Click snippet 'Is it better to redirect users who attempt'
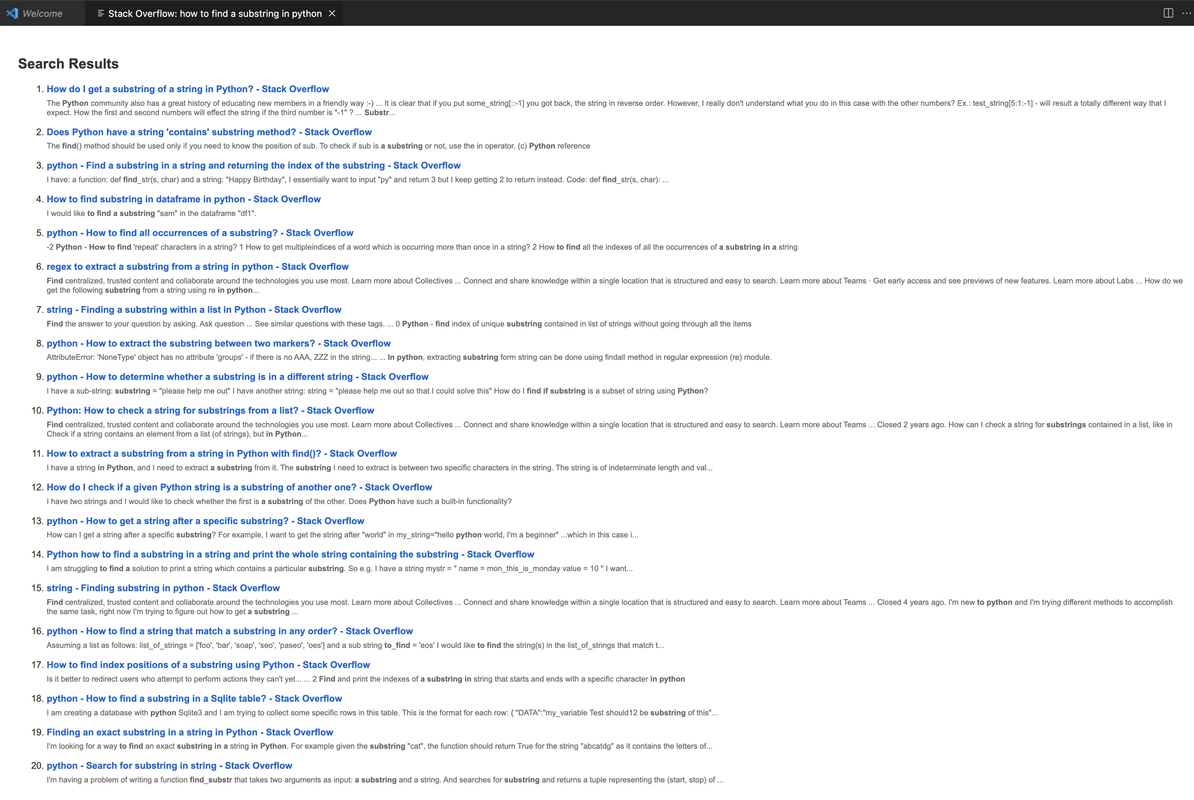 coord(366,679)
